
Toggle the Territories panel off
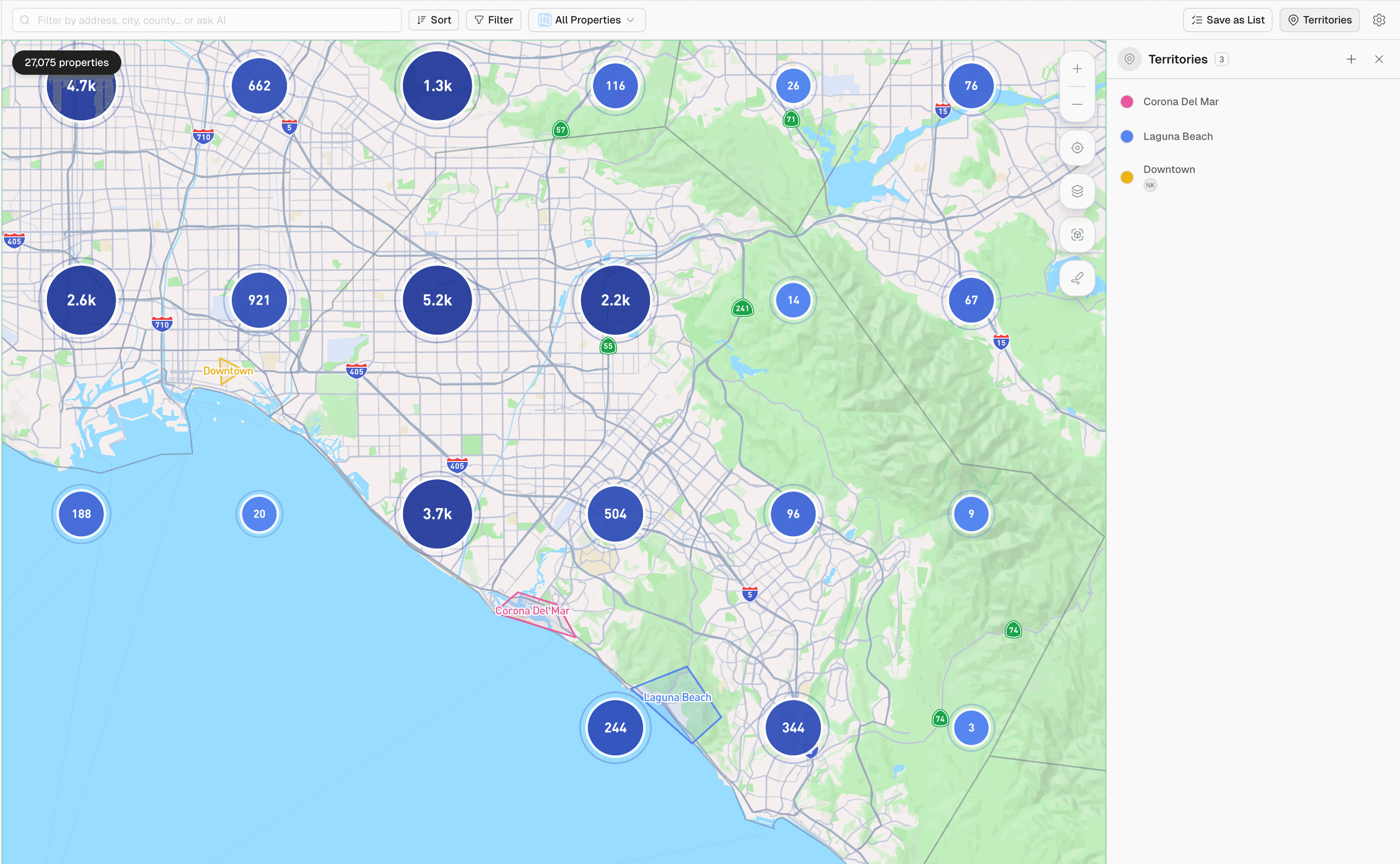point(1319,20)
